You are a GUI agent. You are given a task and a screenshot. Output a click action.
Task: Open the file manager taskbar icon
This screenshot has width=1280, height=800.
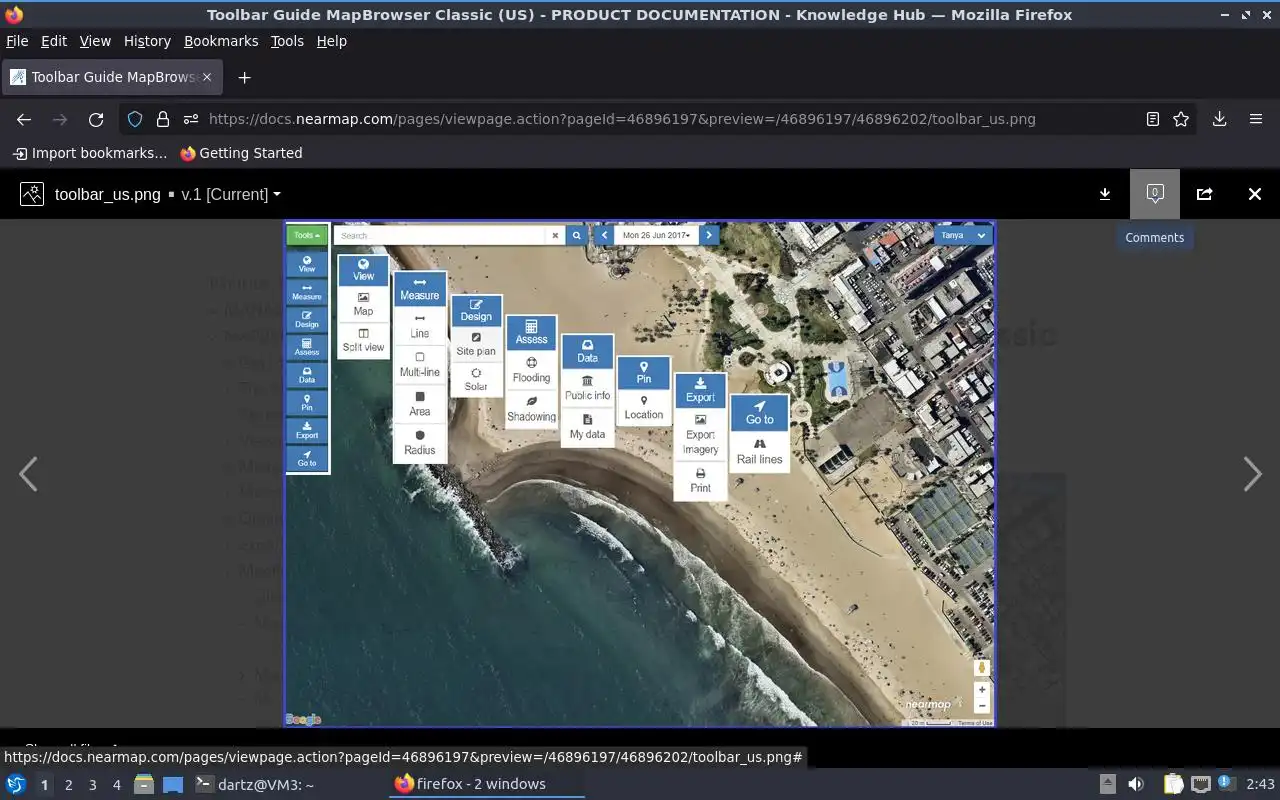tap(144, 784)
